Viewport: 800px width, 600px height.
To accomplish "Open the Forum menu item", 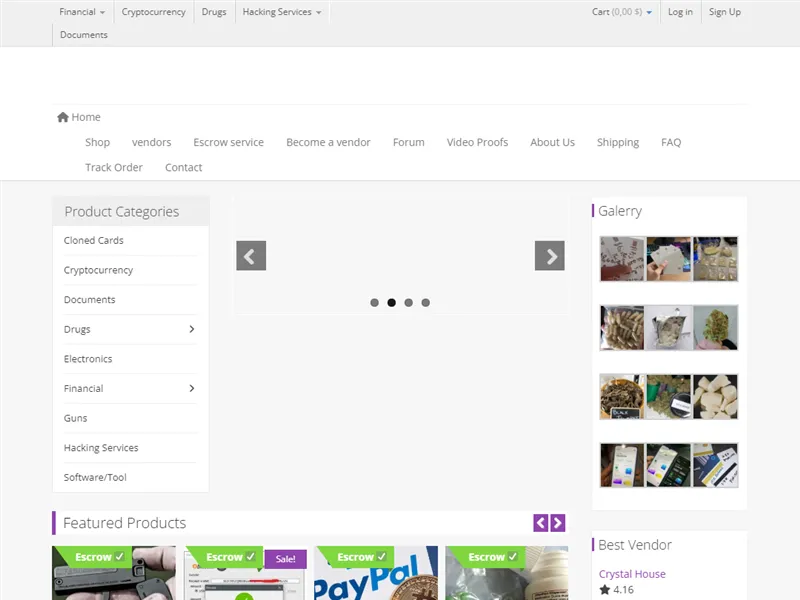I will [x=408, y=142].
